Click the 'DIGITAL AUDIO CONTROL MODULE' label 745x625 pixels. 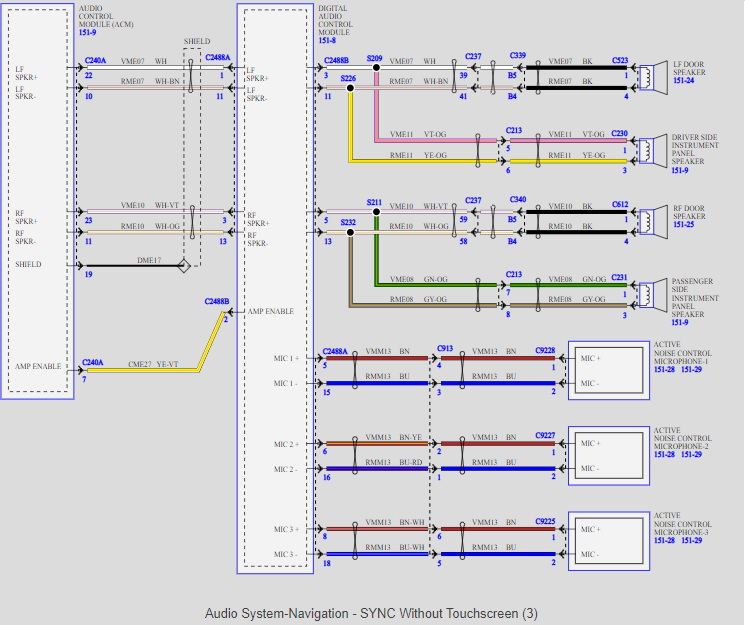click(335, 20)
